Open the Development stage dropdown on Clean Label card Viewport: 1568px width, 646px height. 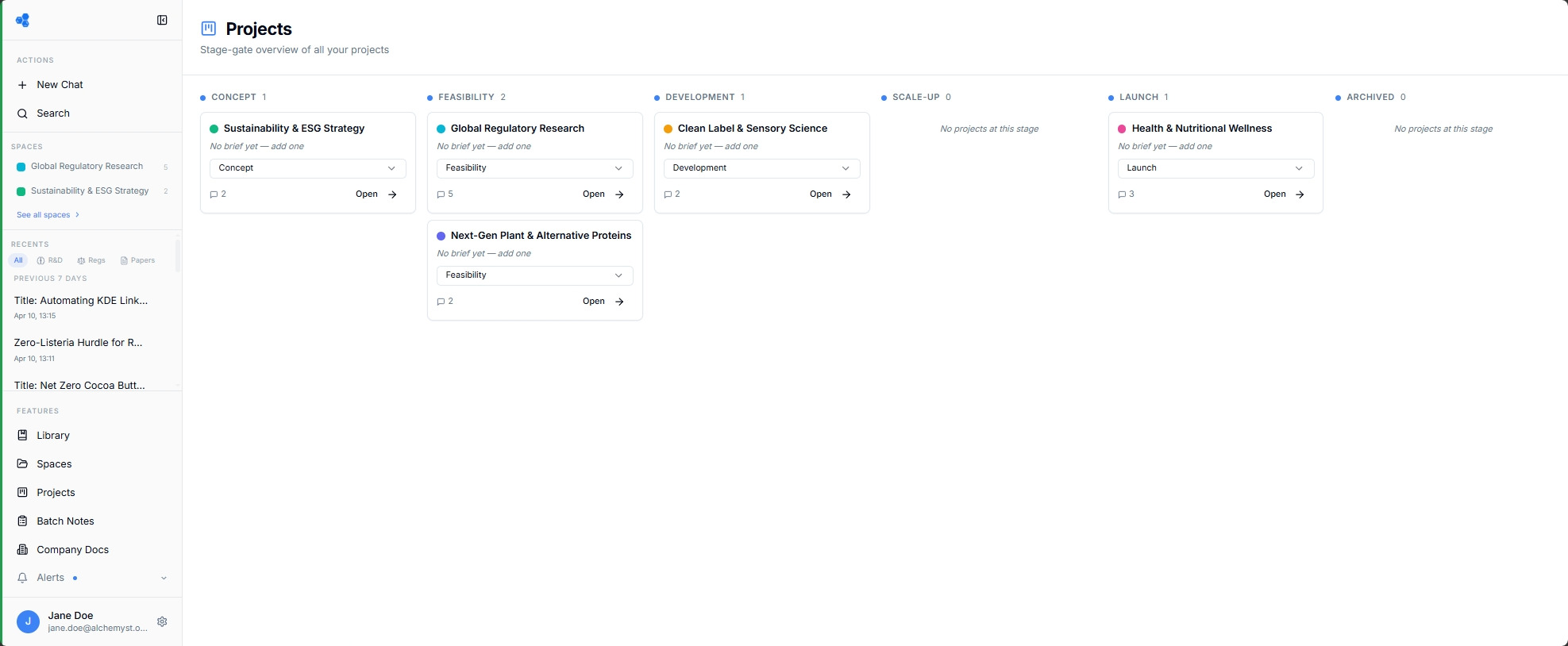coord(762,168)
